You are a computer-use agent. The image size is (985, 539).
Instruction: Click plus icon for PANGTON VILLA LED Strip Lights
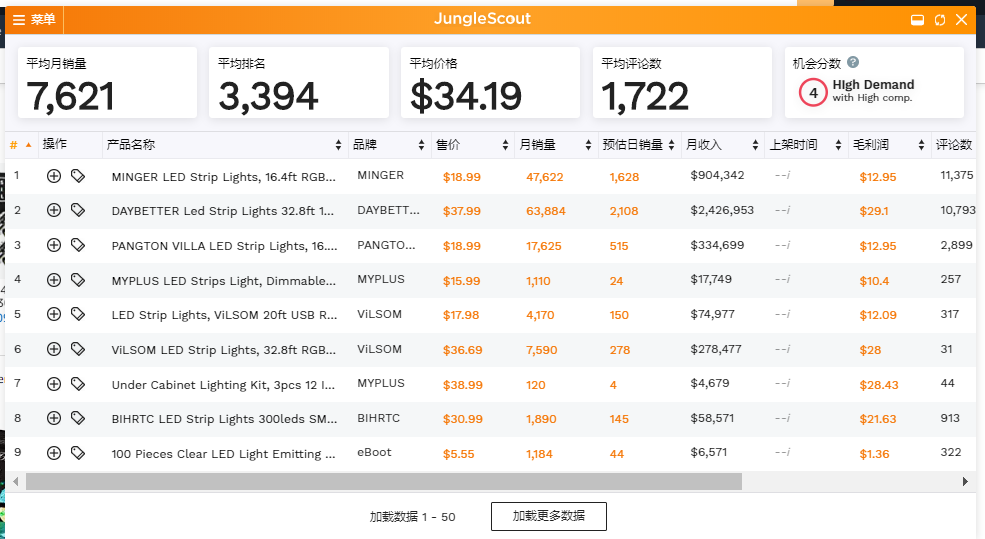point(54,245)
